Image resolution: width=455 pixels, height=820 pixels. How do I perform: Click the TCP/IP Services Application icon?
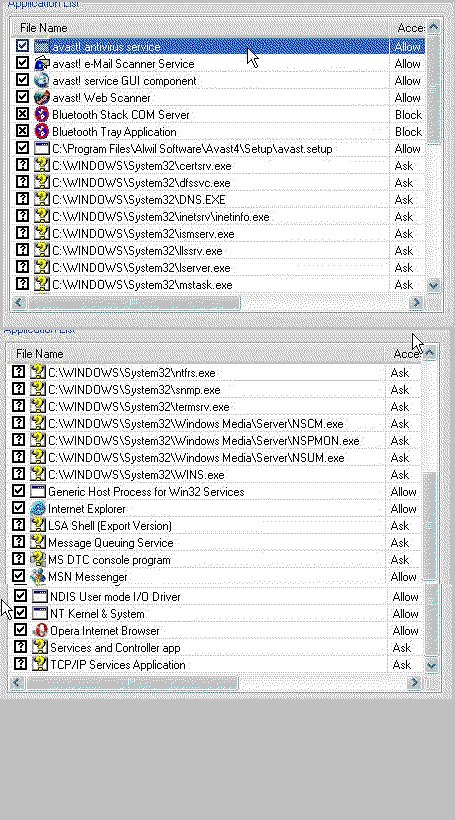[x=40, y=665]
